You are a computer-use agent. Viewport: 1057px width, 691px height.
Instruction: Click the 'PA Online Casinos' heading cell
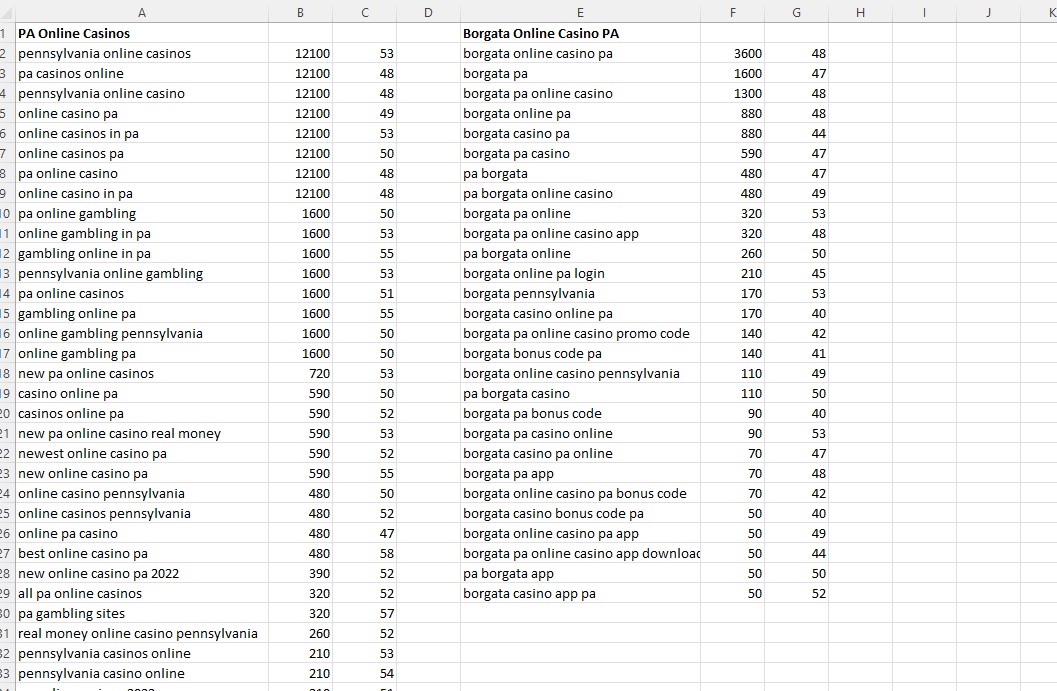pyautogui.click(x=142, y=33)
